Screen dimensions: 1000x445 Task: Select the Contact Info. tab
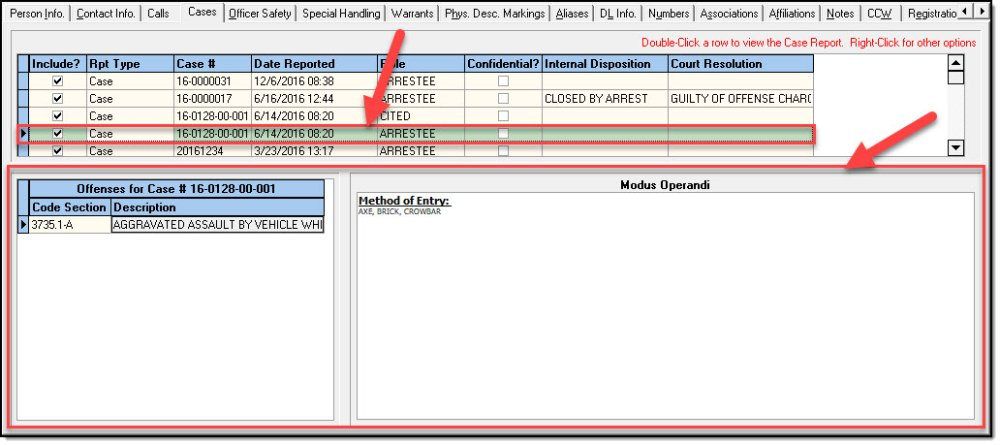107,13
